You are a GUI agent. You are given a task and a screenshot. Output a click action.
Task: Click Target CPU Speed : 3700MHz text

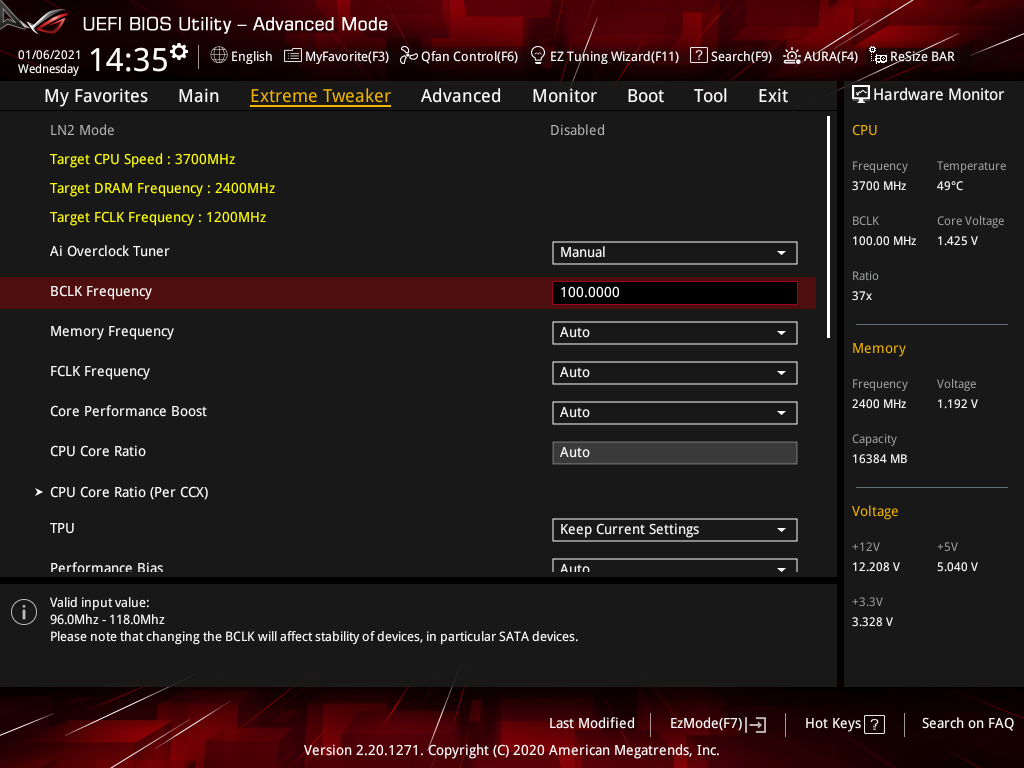142,159
